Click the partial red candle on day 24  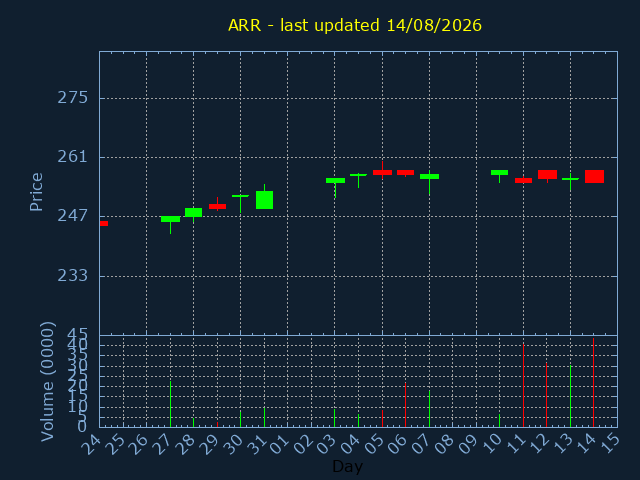point(104,223)
